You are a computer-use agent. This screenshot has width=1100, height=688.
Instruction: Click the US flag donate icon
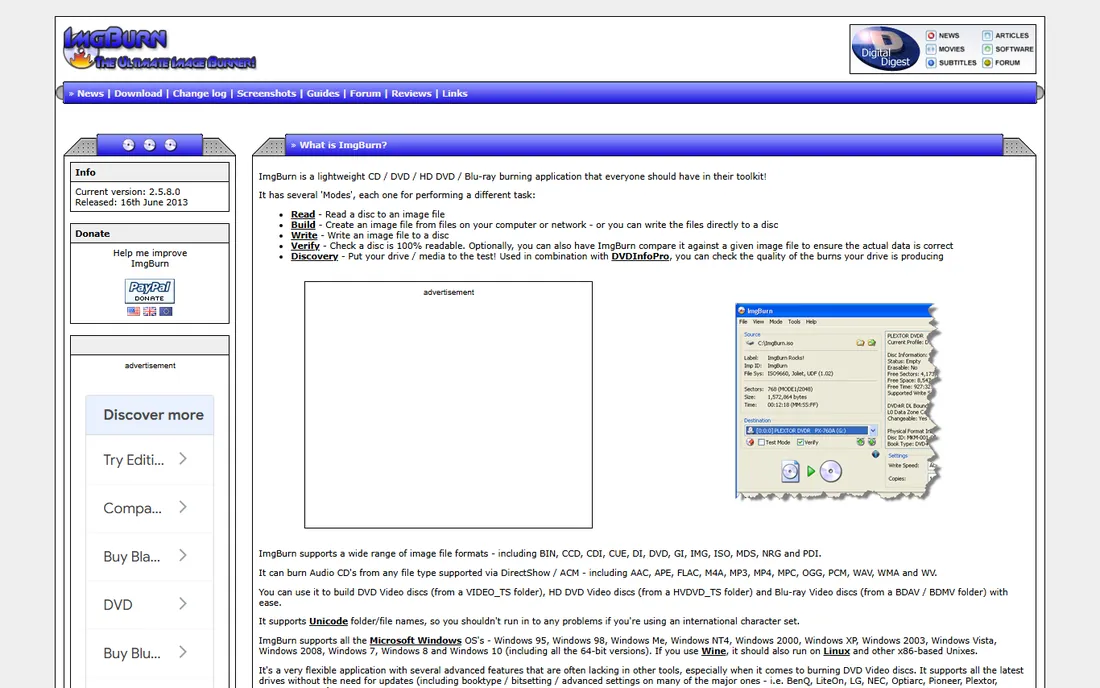(133, 311)
